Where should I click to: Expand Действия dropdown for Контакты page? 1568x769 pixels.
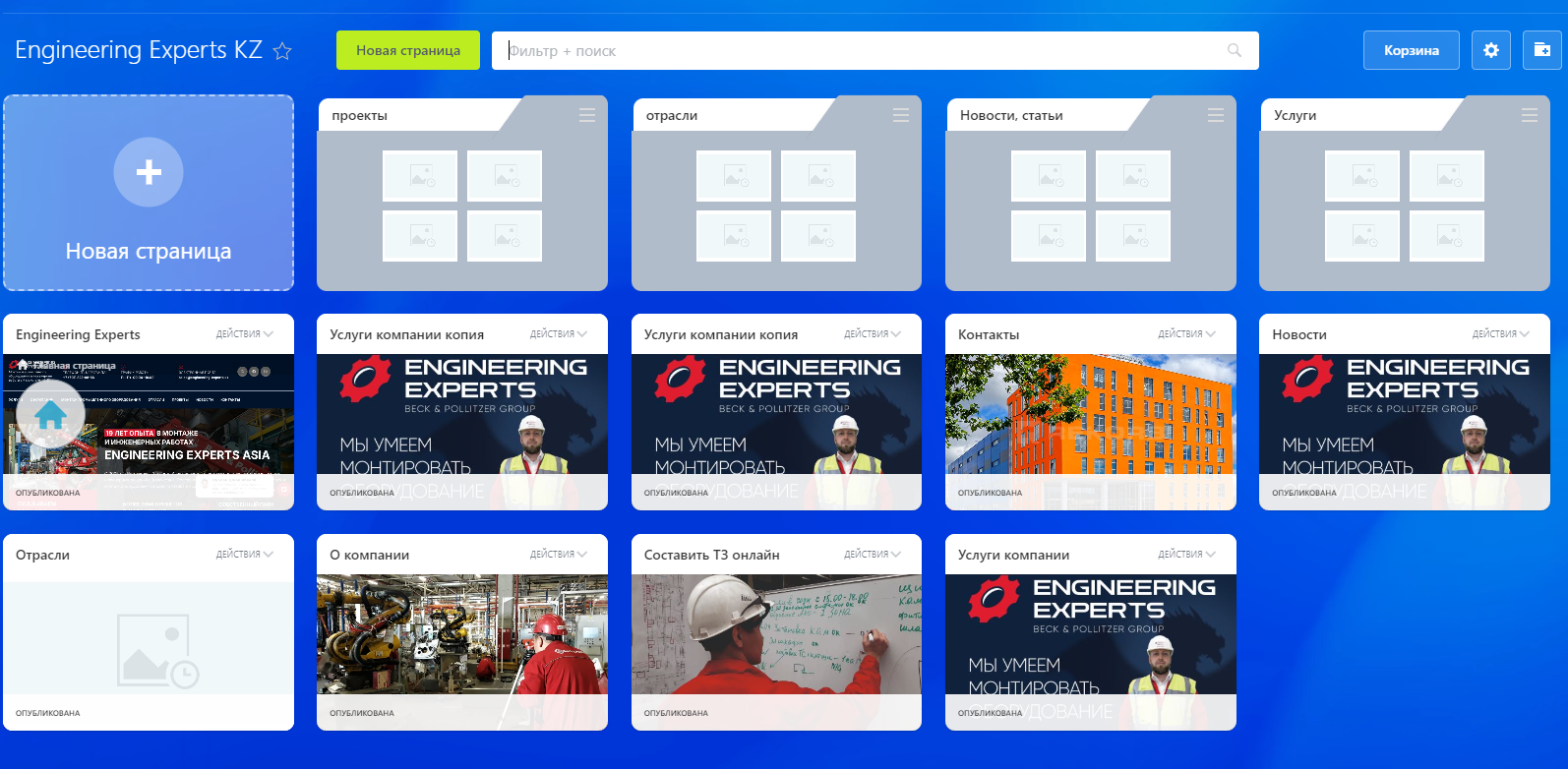pyautogui.click(x=1186, y=334)
